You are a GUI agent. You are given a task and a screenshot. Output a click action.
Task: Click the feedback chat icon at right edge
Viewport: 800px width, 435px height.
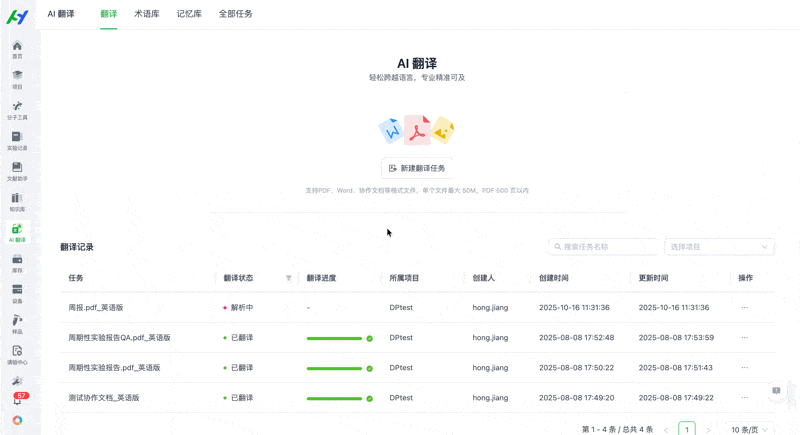pos(776,391)
